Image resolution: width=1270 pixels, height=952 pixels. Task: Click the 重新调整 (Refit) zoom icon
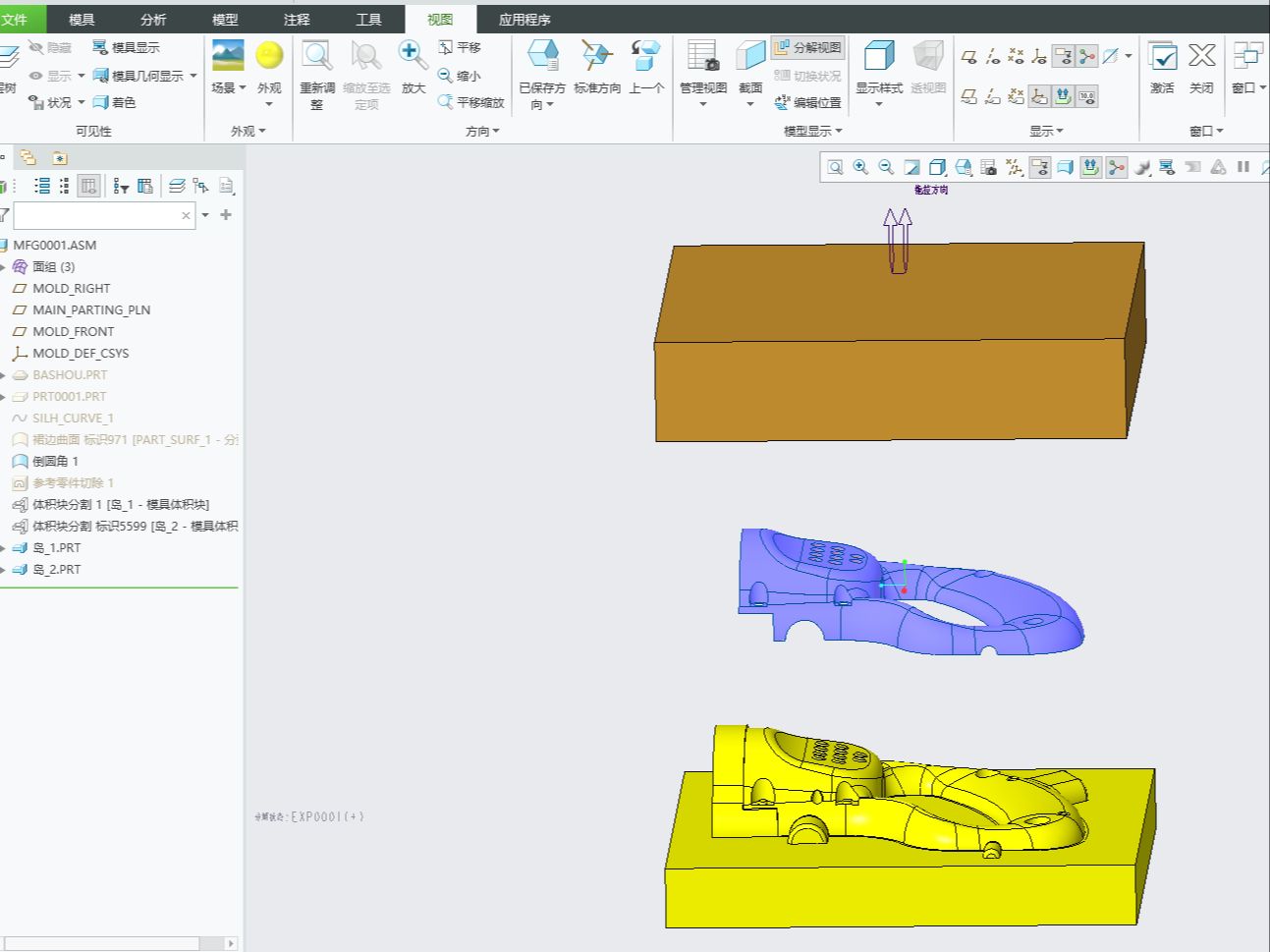(316, 57)
